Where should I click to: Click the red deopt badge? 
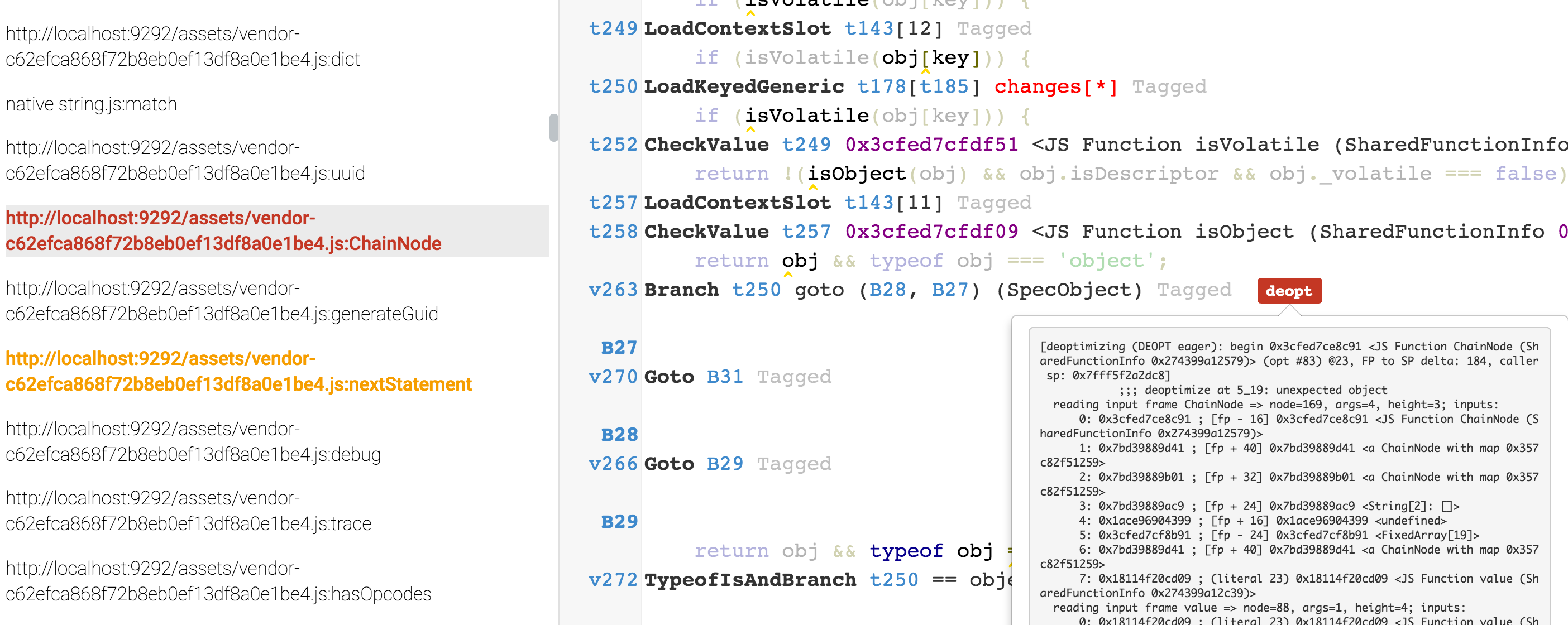click(x=1289, y=291)
